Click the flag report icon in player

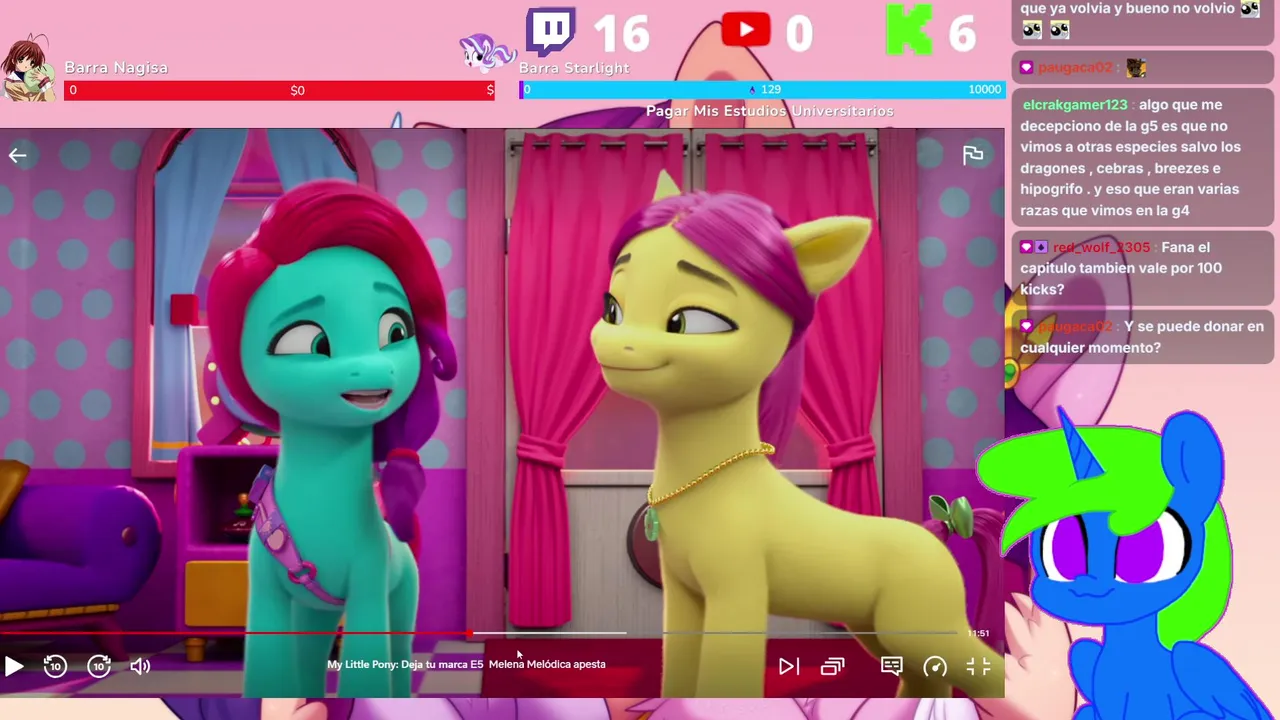(x=973, y=155)
